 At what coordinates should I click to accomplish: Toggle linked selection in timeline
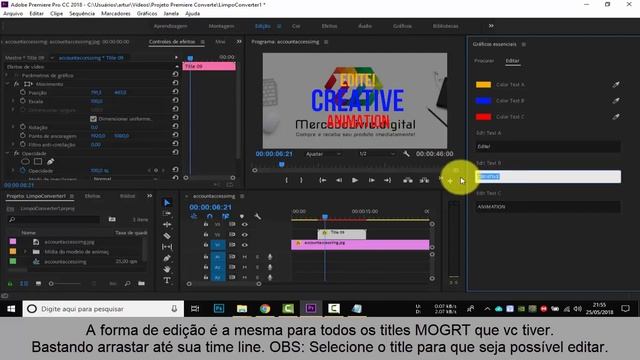coord(225,216)
